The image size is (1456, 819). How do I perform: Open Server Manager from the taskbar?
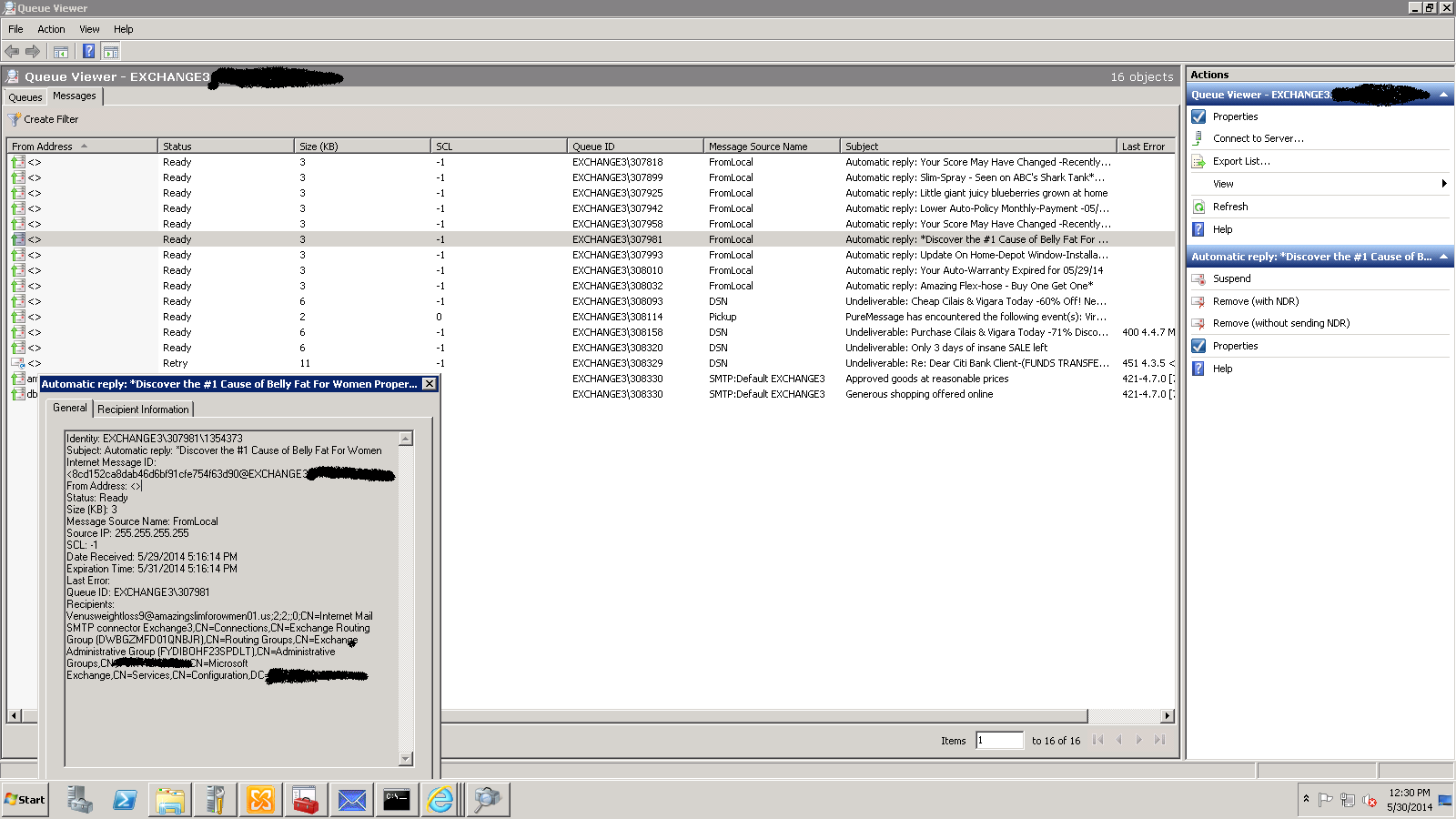point(79,800)
